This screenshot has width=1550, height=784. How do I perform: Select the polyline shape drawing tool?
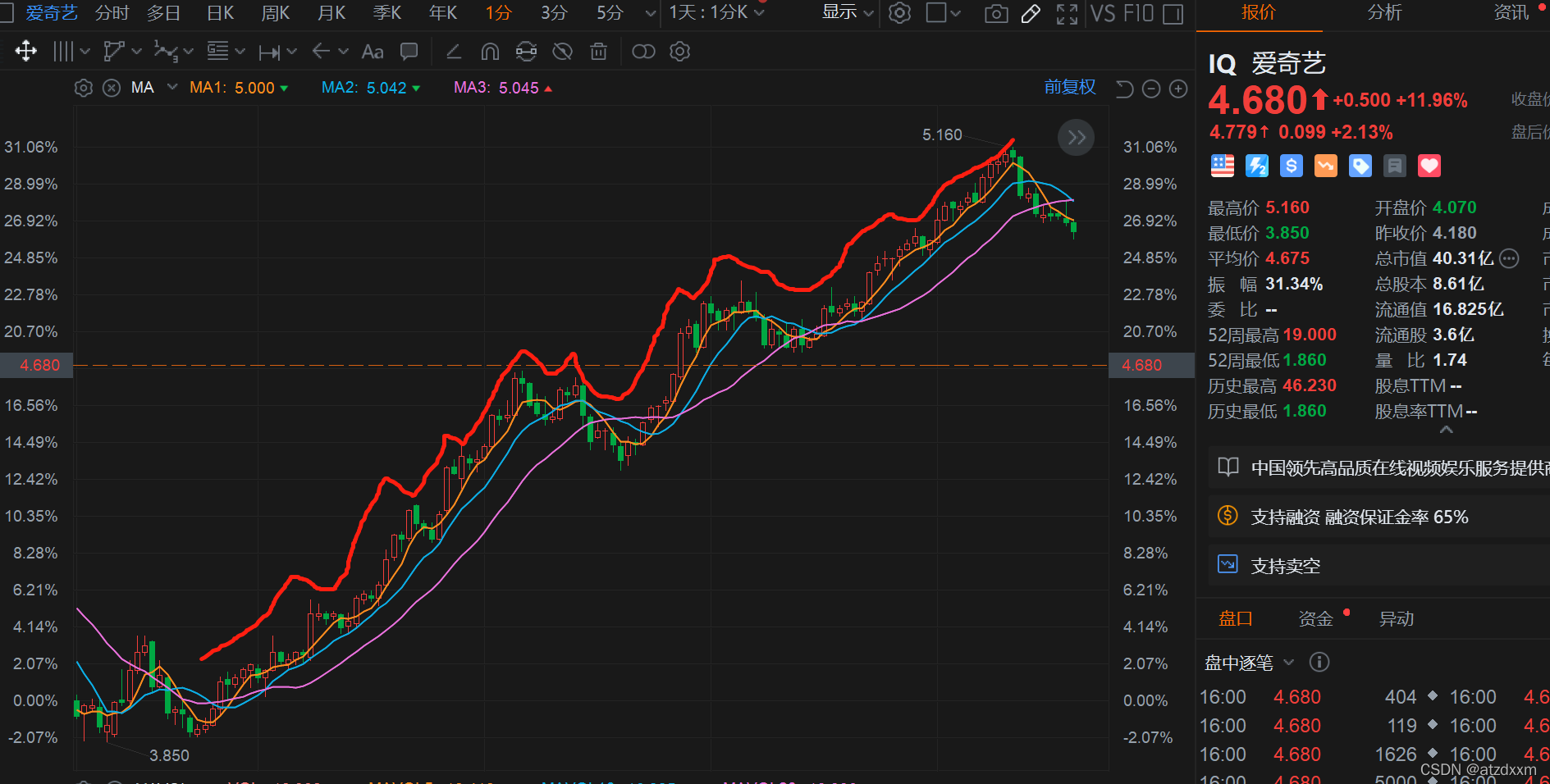coord(114,52)
